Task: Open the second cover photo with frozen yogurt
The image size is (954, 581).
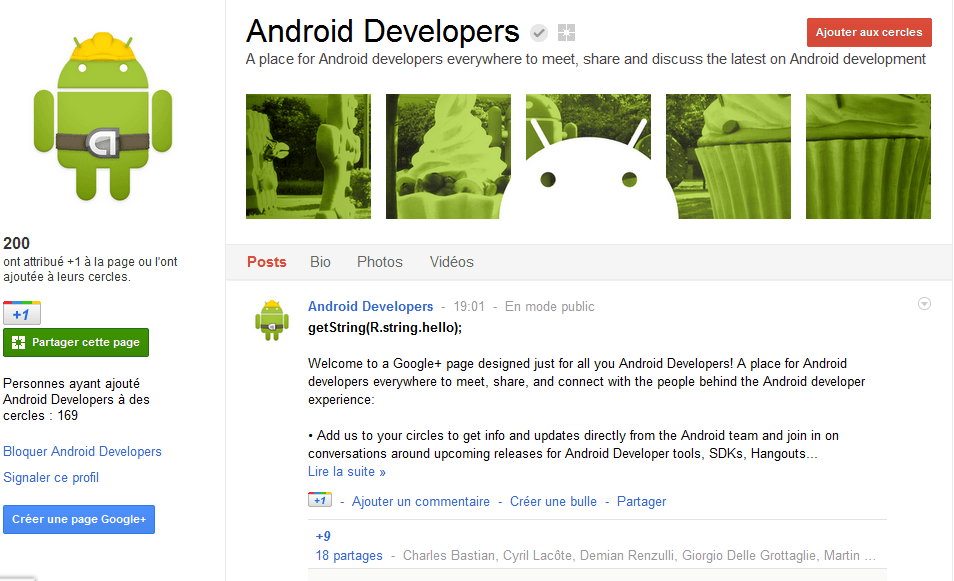Action: point(448,156)
